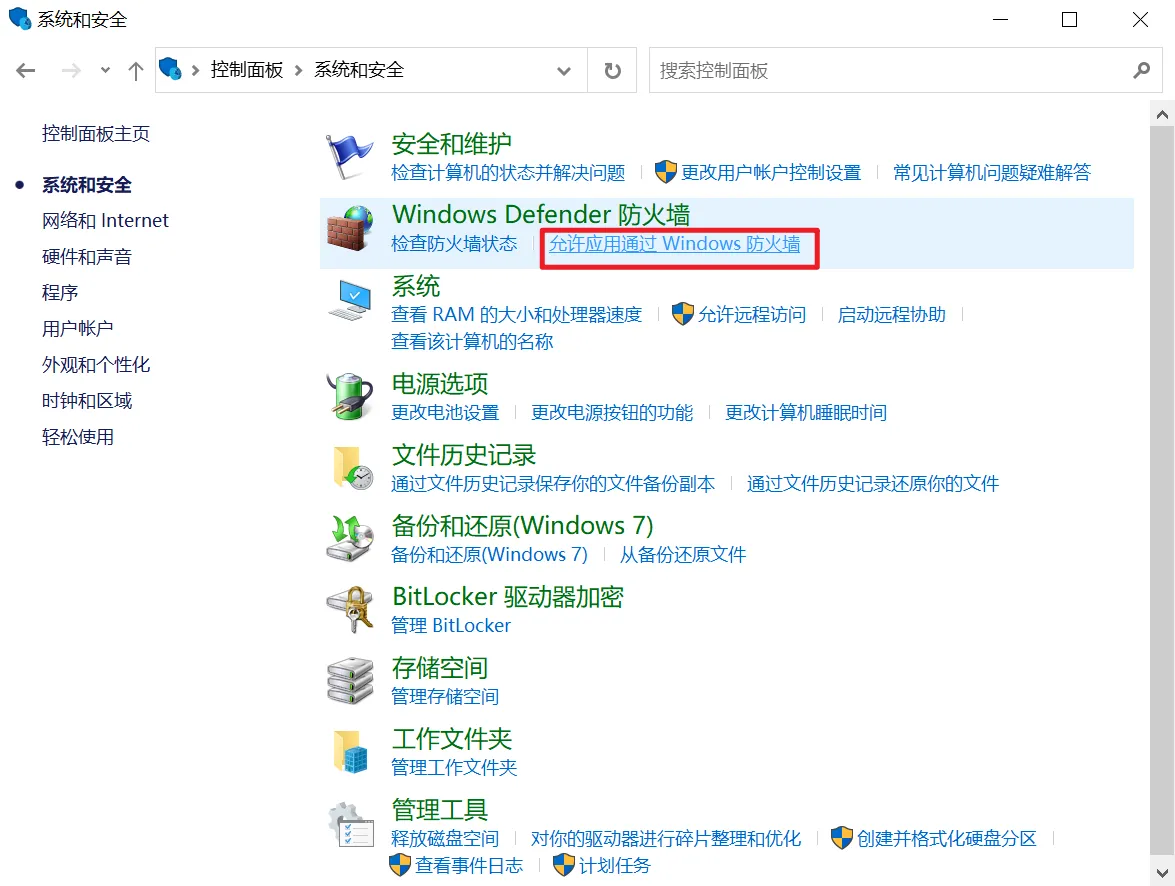1175x886 pixels.
Task: Click the vertical scrollbar thumb
Action: click(x=1162, y=490)
